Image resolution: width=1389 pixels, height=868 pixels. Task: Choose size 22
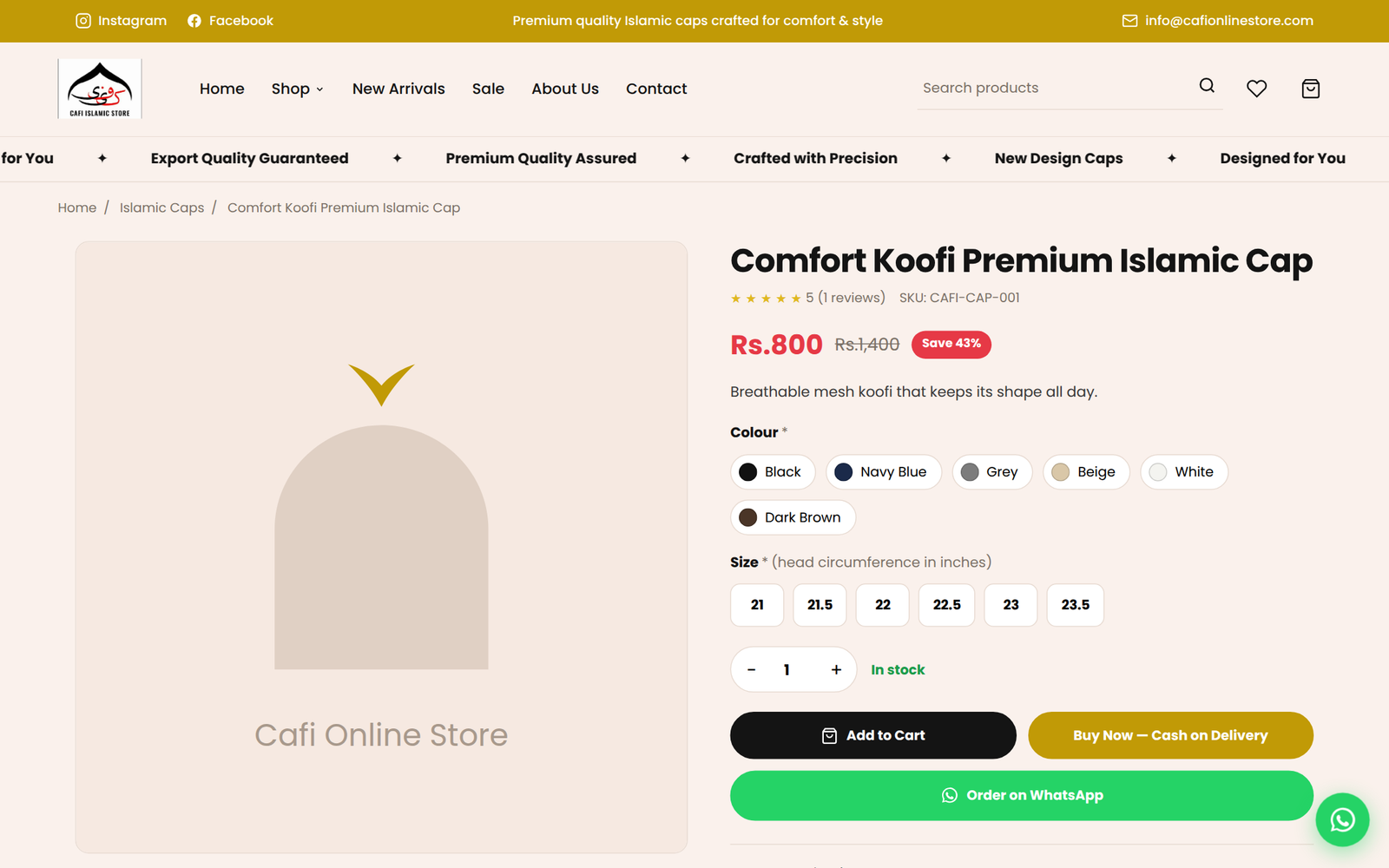[x=883, y=605]
